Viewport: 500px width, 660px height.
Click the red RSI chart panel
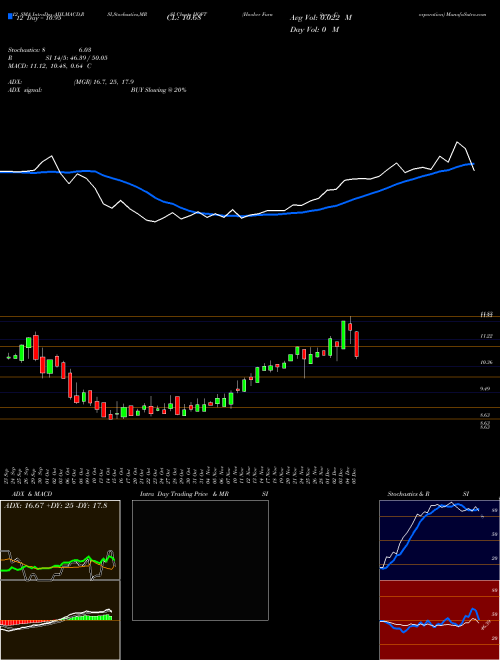(x=439, y=620)
